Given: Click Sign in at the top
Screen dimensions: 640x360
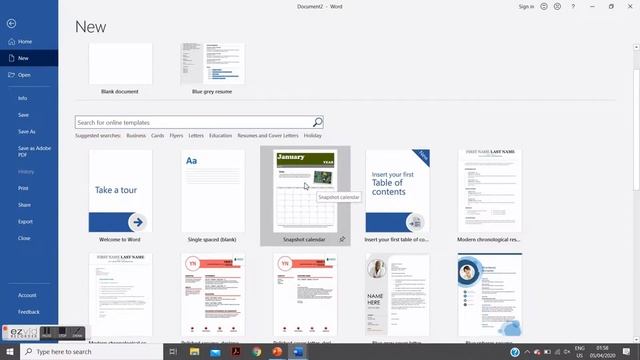Looking at the screenshot, I should (526, 7).
